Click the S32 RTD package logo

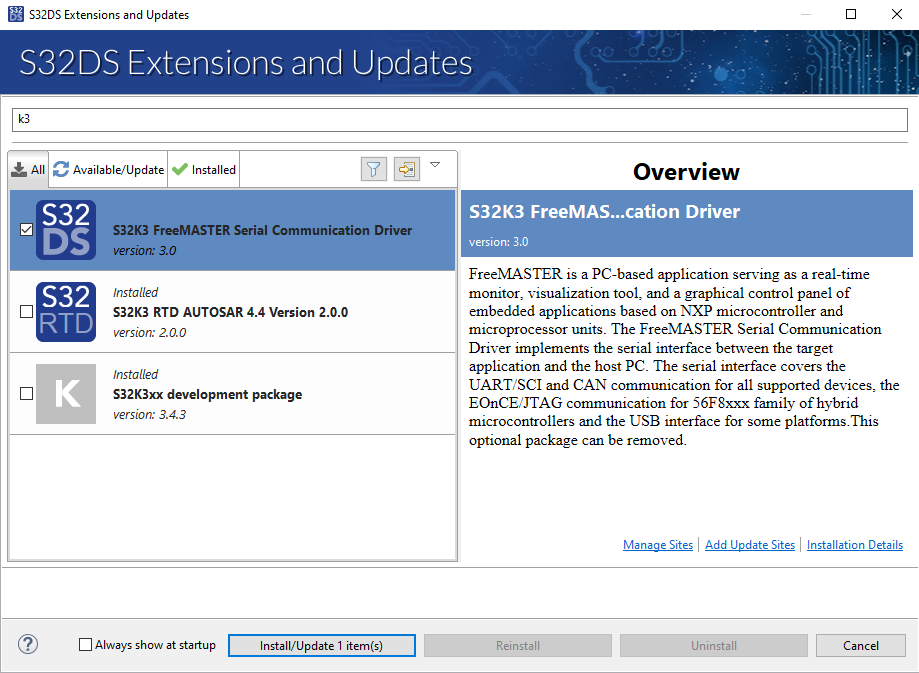(66, 312)
